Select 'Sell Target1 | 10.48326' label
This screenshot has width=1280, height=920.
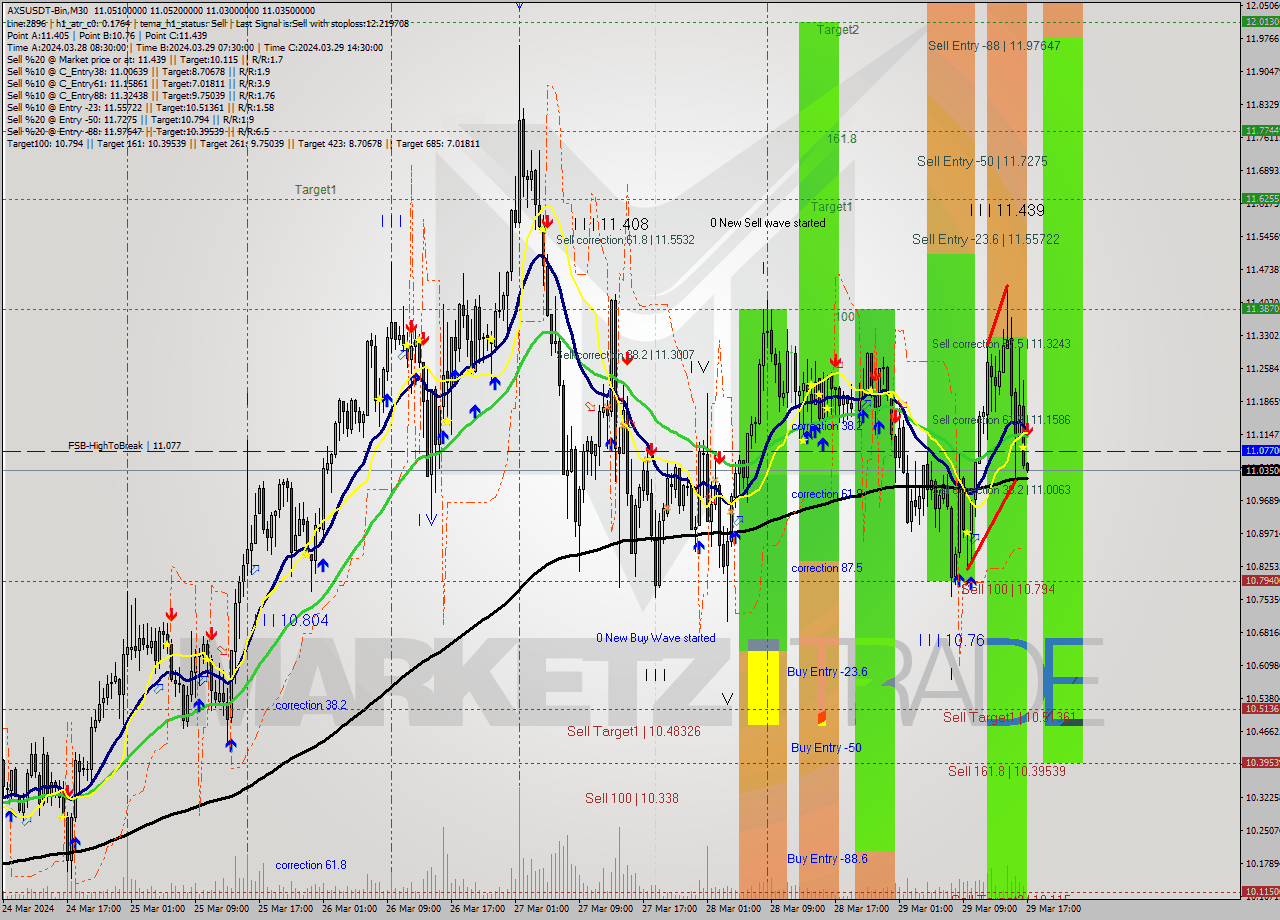click(634, 732)
